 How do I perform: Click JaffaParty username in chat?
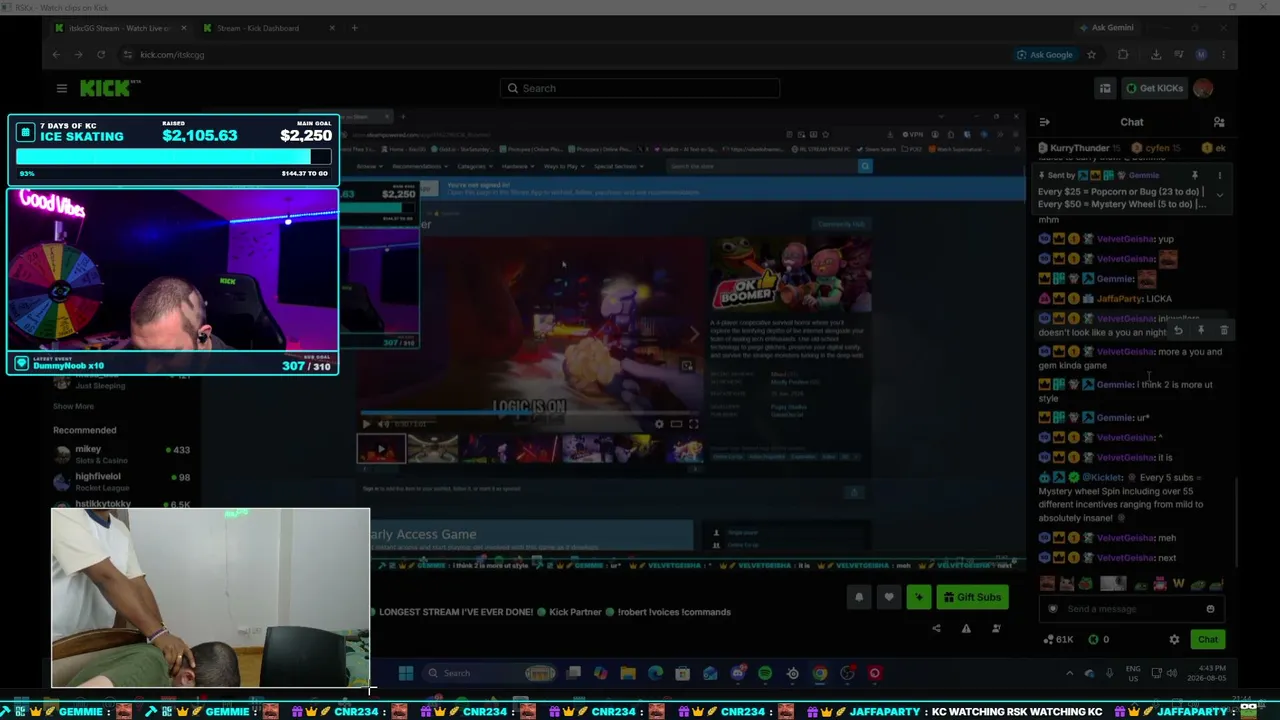tap(1119, 299)
